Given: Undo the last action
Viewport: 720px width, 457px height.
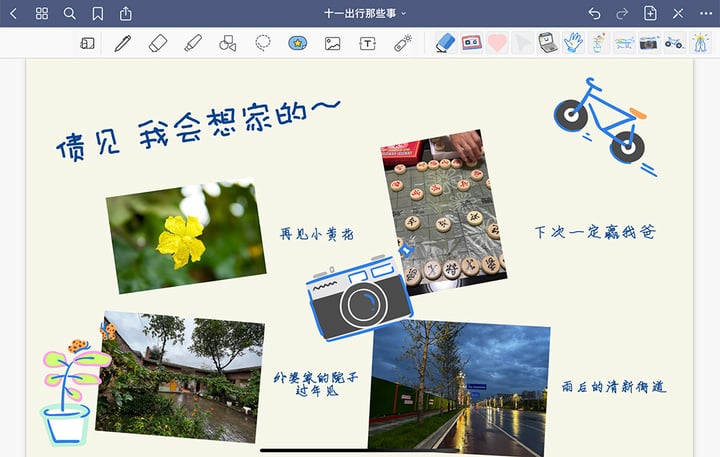Looking at the screenshot, I should (x=594, y=13).
